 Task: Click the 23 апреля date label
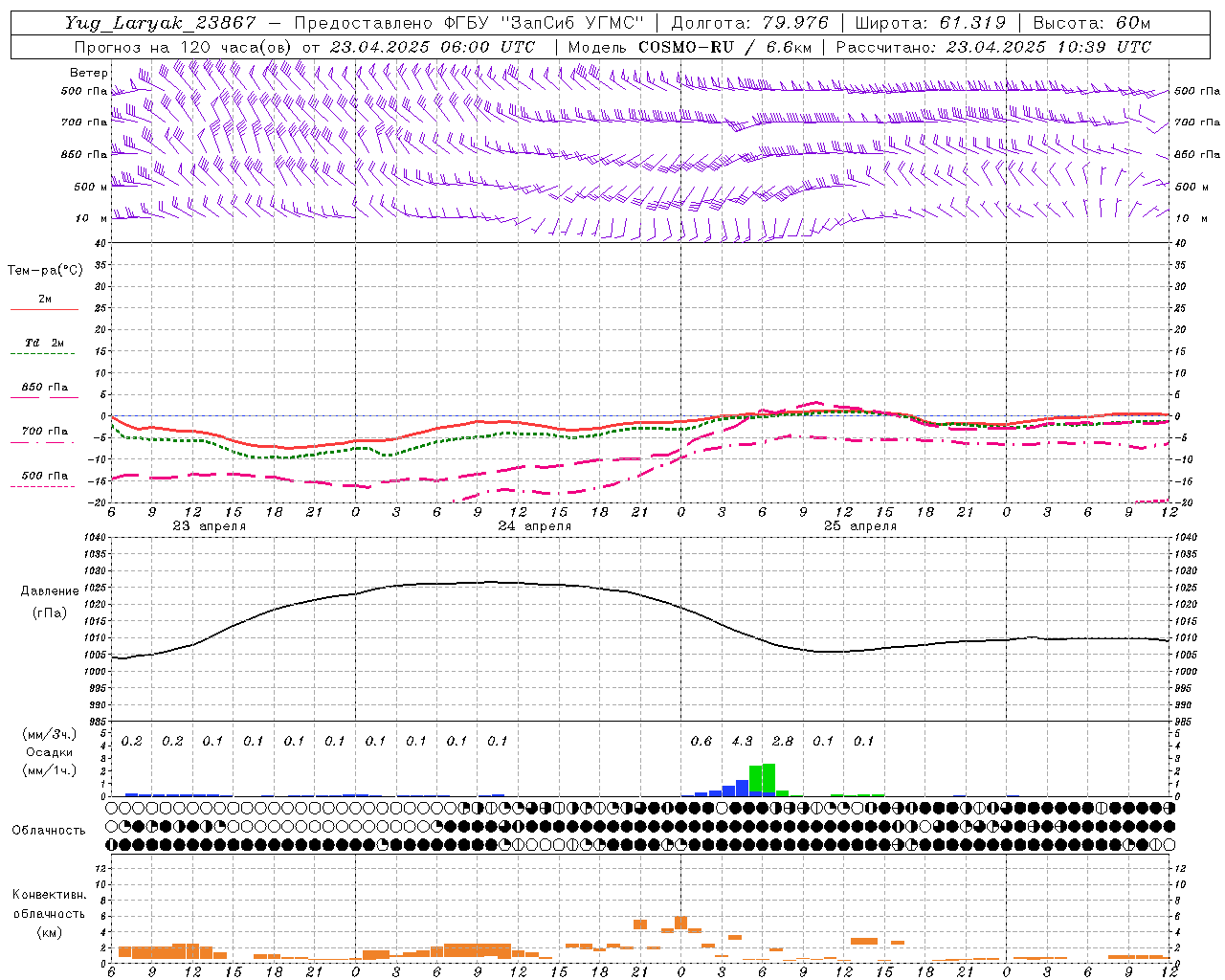pyautogui.click(x=209, y=526)
